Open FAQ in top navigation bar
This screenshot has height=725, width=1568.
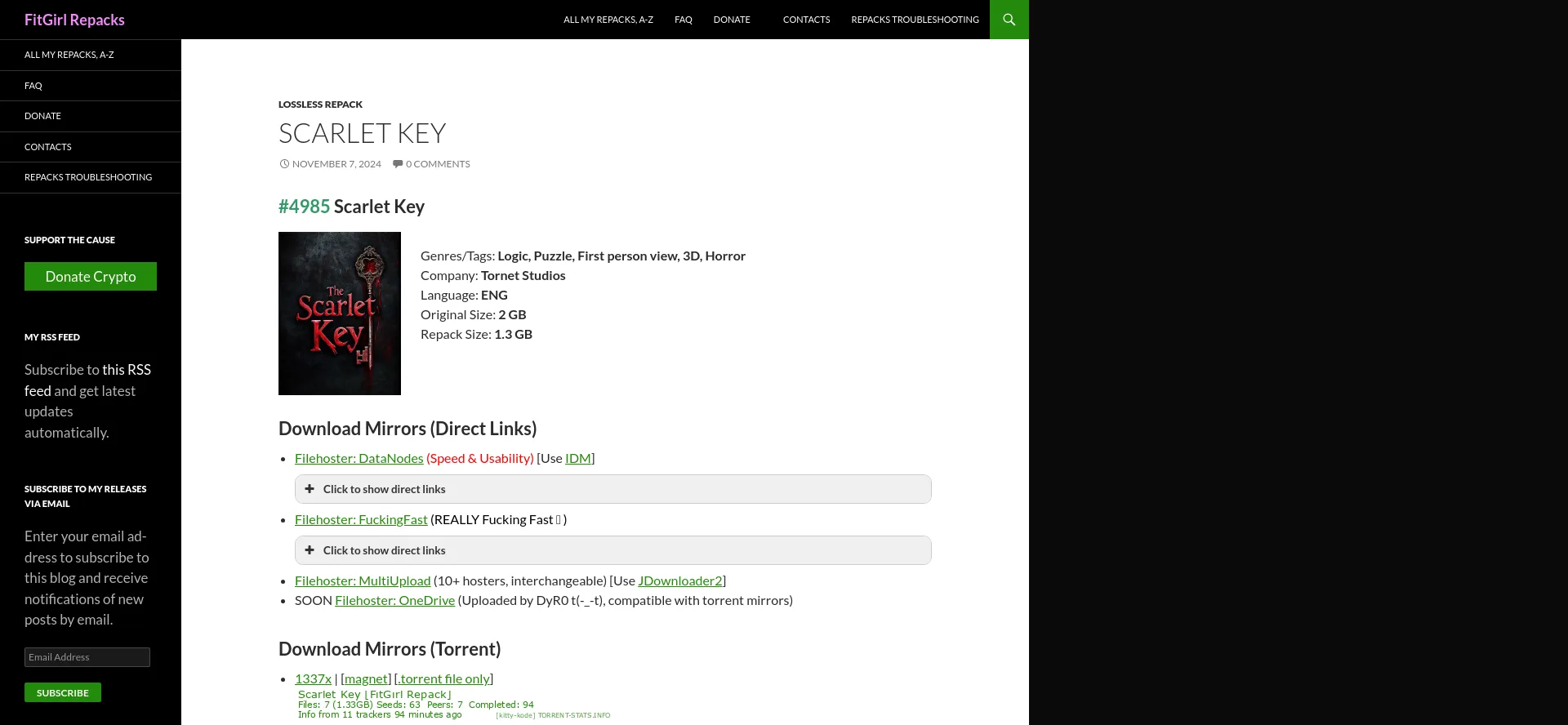pyautogui.click(x=683, y=20)
